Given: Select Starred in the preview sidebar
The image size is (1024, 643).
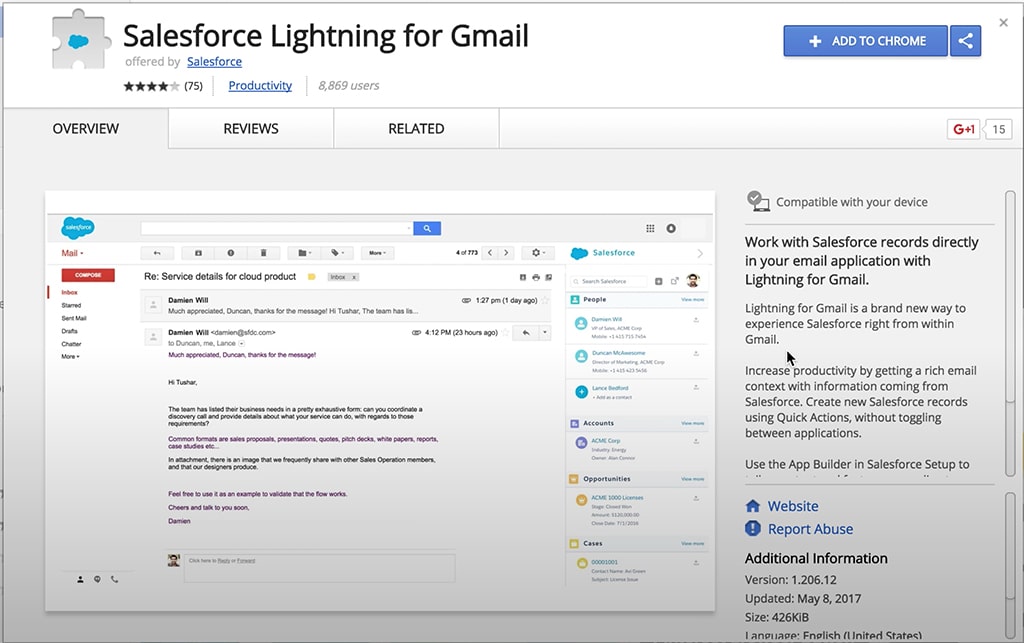Looking at the screenshot, I should click(x=71, y=306).
